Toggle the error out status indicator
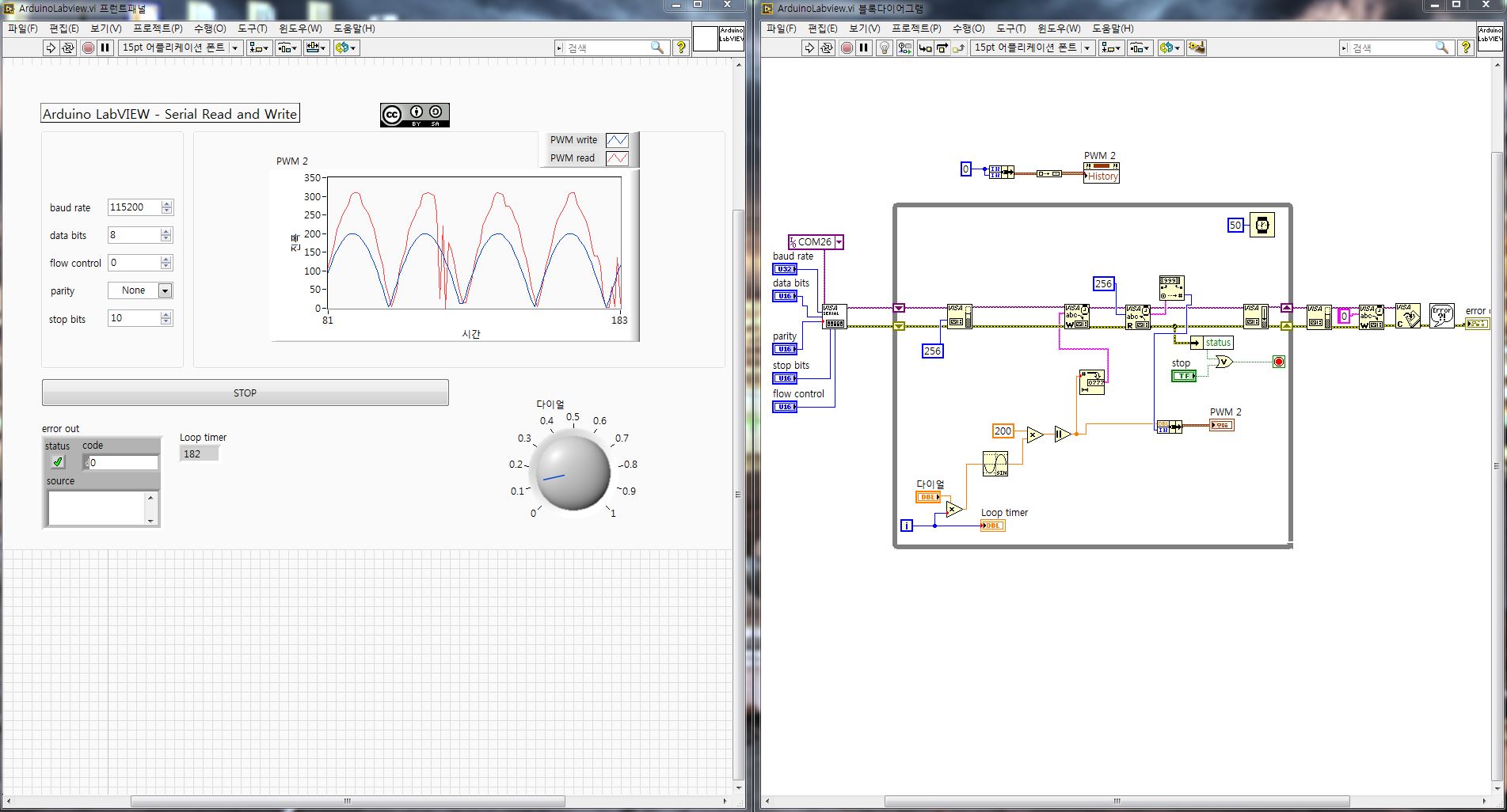Screen dimensions: 1507x812 58,462
